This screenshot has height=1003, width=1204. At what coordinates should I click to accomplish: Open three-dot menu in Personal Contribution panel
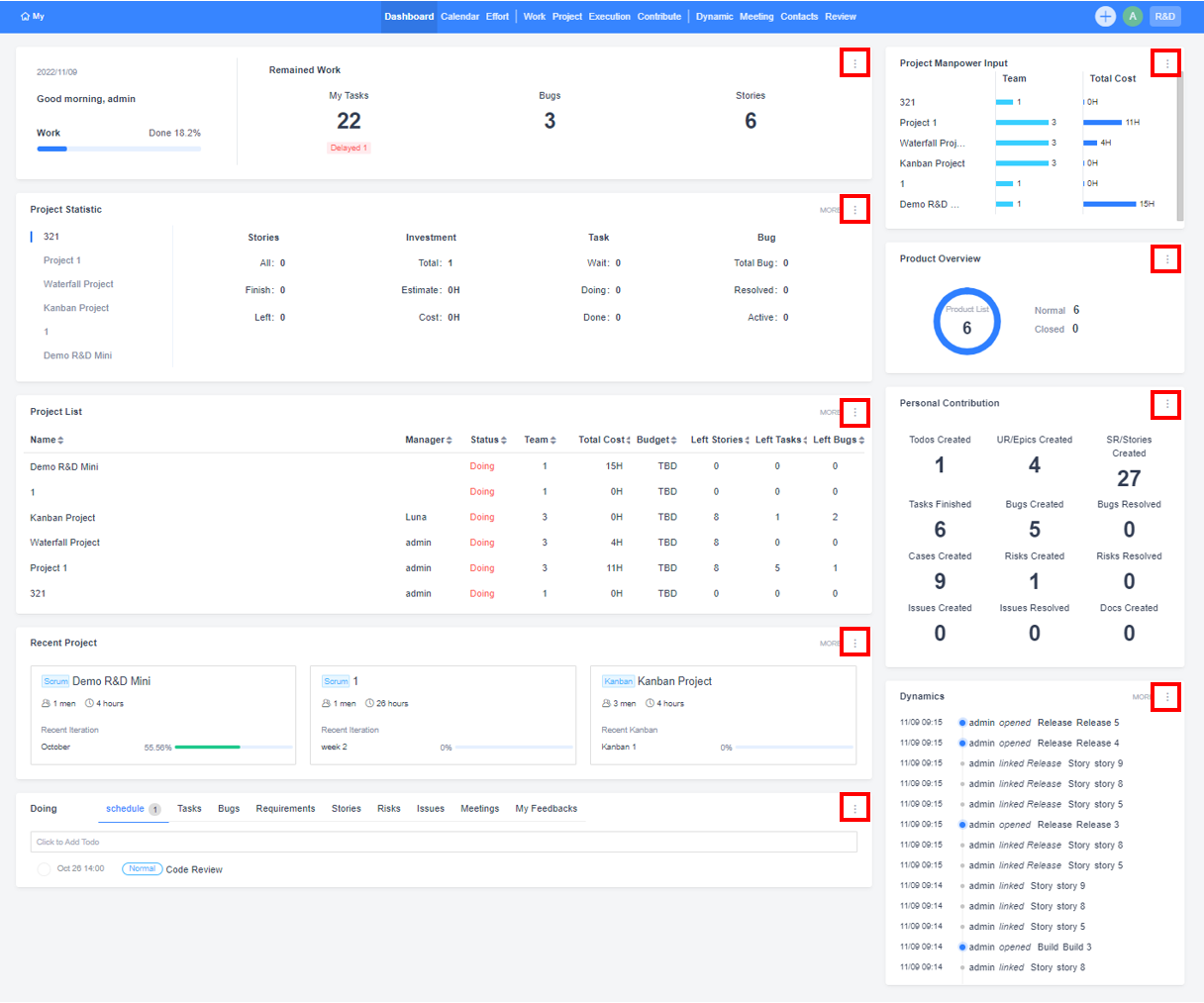pos(1166,404)
